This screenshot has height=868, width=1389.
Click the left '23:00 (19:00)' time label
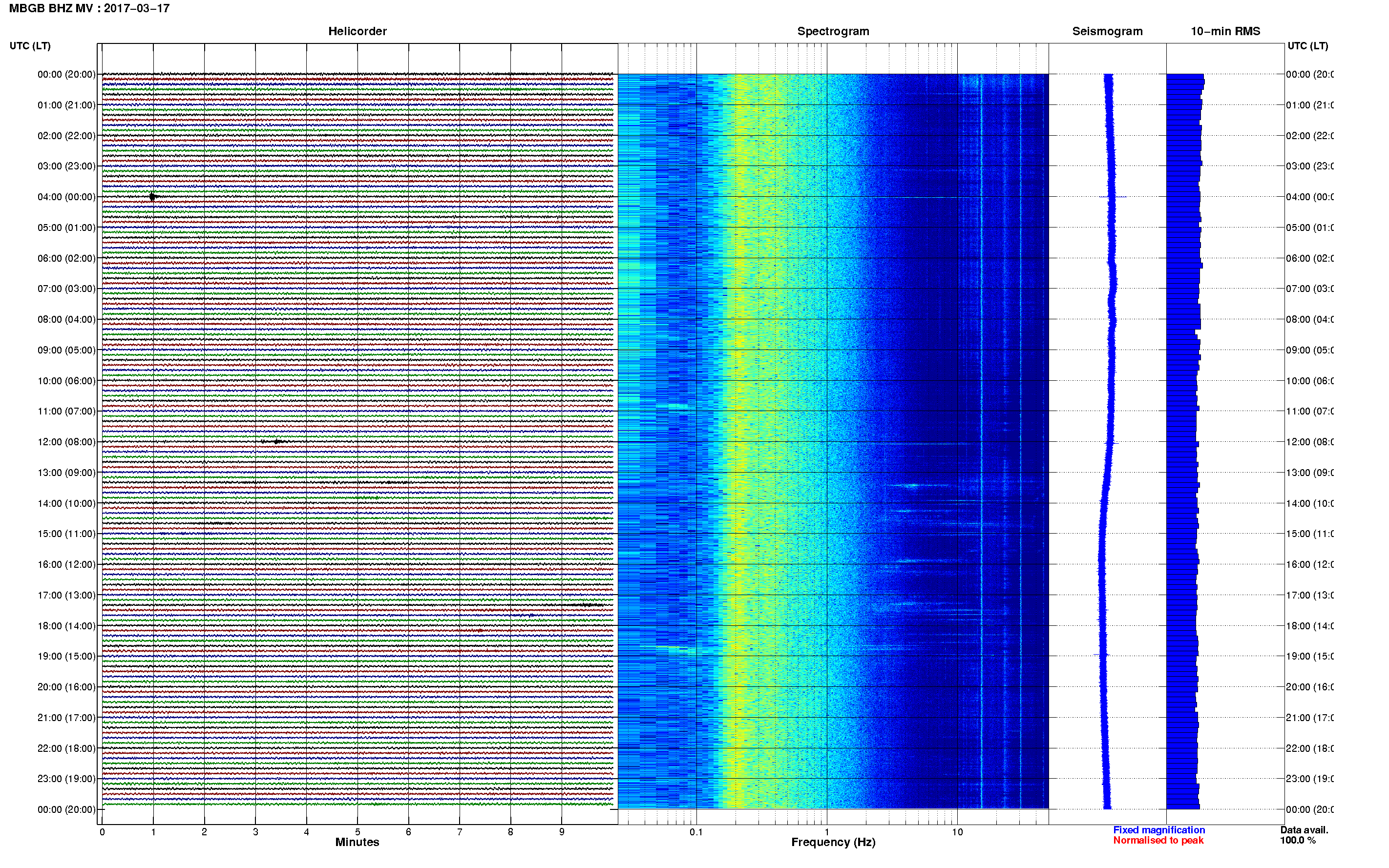pyautogui.click(x=66, y=779)
